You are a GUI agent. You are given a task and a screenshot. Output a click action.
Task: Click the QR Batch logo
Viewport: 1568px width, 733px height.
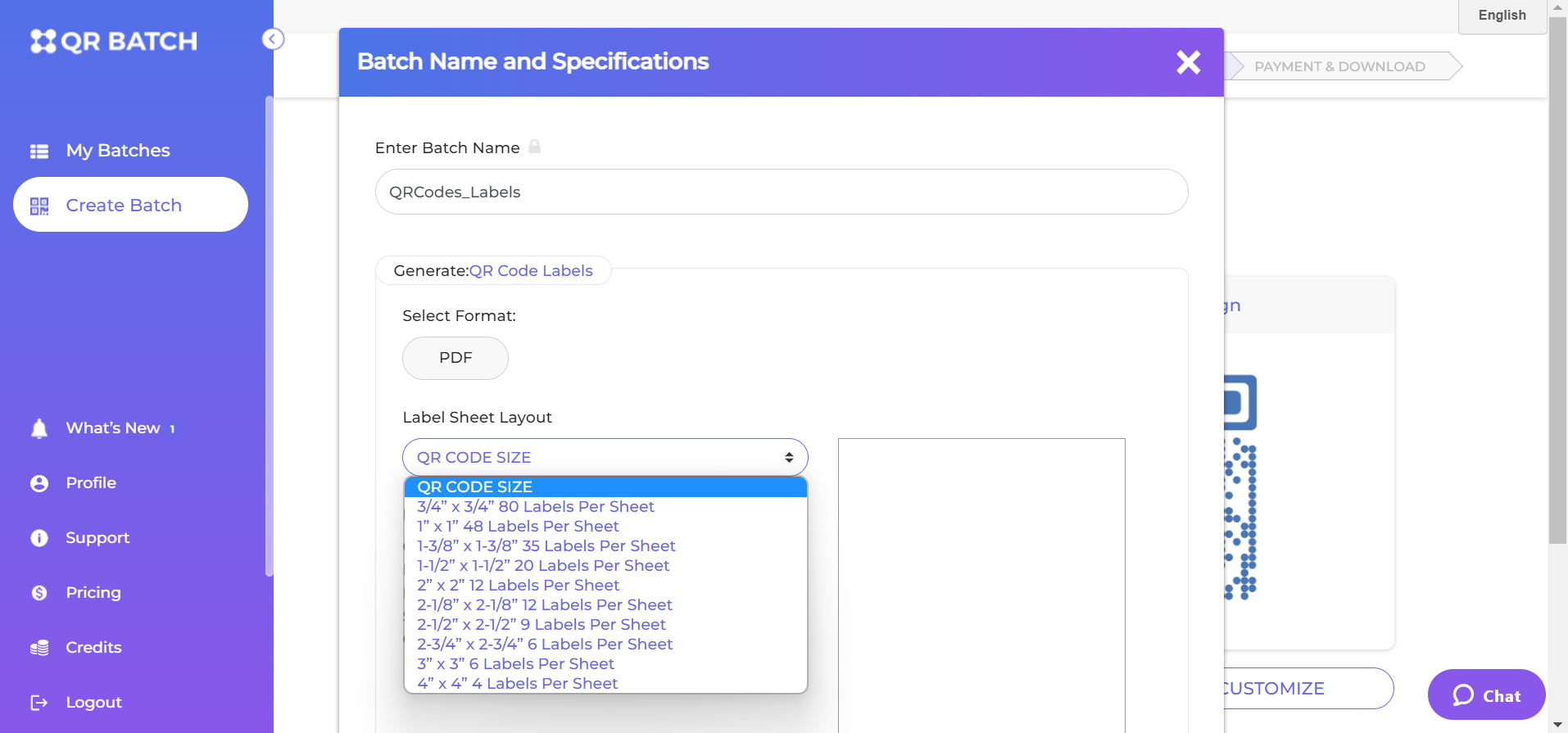click(114, 41)
